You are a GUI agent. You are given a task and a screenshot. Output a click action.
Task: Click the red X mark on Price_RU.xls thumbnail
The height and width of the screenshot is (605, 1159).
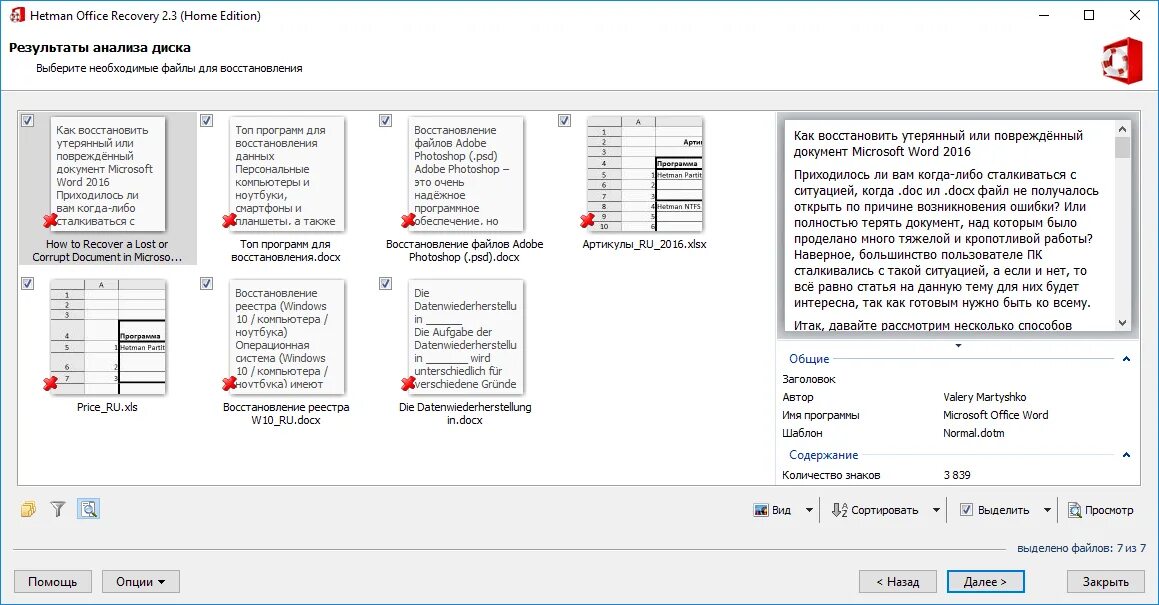[50, 383]
